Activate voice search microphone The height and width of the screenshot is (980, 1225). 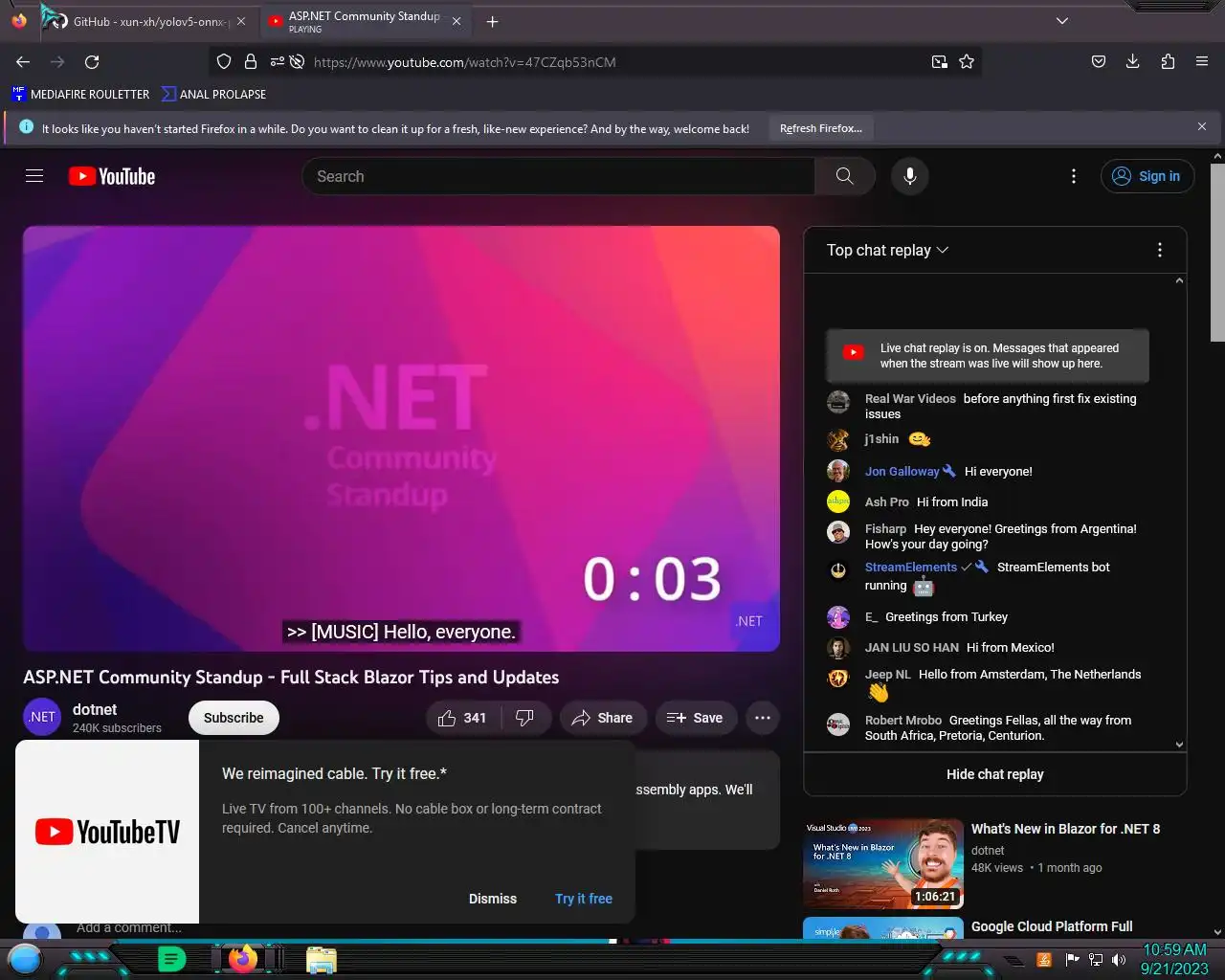[x=910, y=176]
